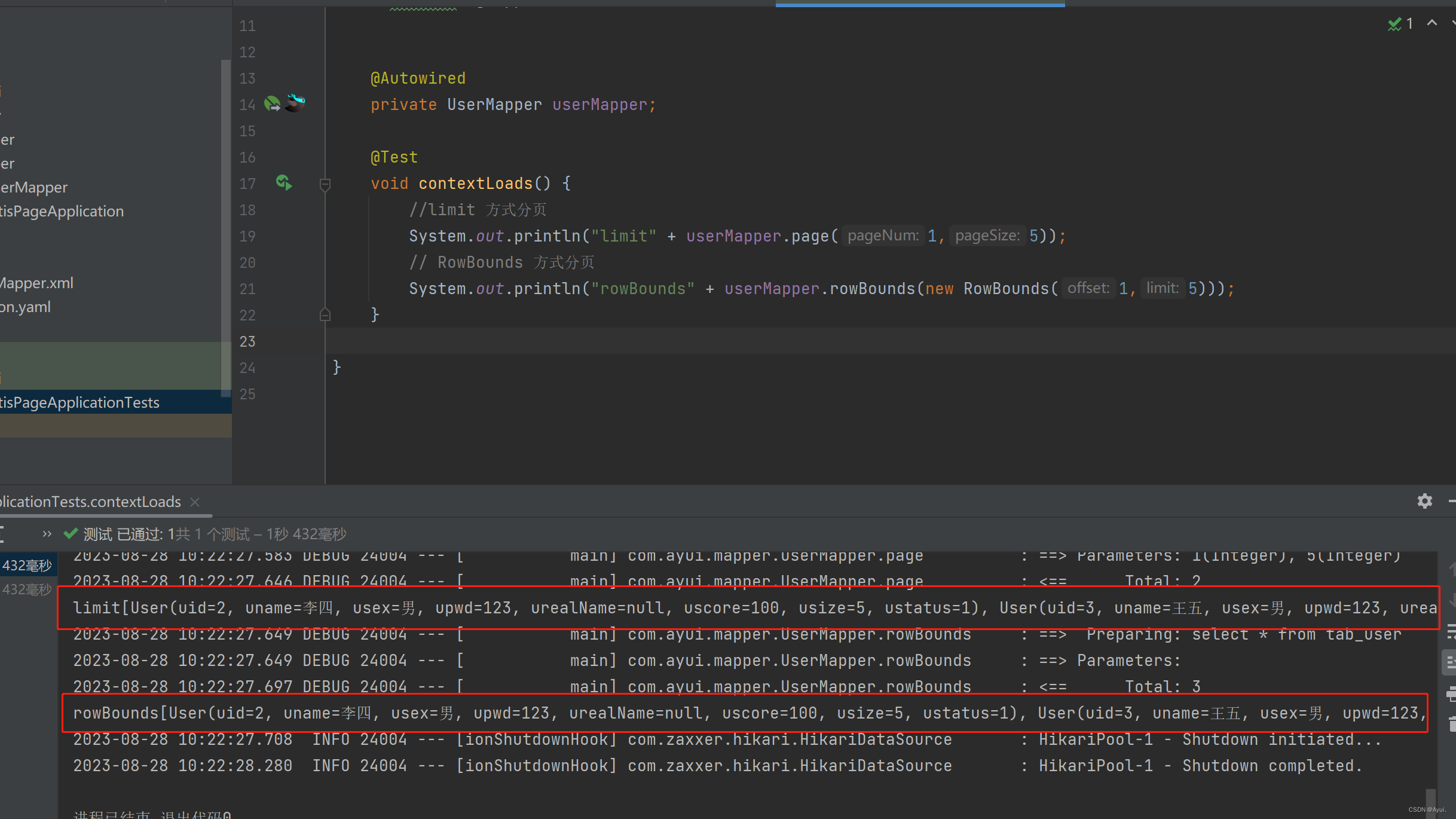Image resolution: width=1456 pixels, height=819 pixels.
Task: Open Mapper.xml file in project tree
Action: (x=37, y=283)
